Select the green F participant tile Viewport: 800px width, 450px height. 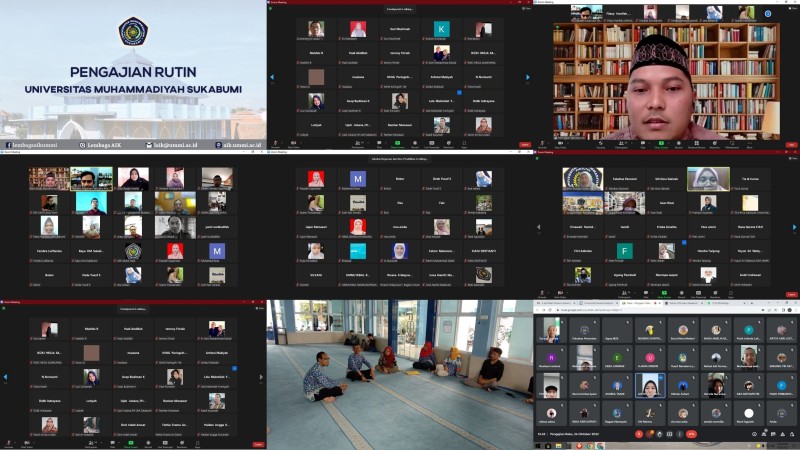point(625,250)
